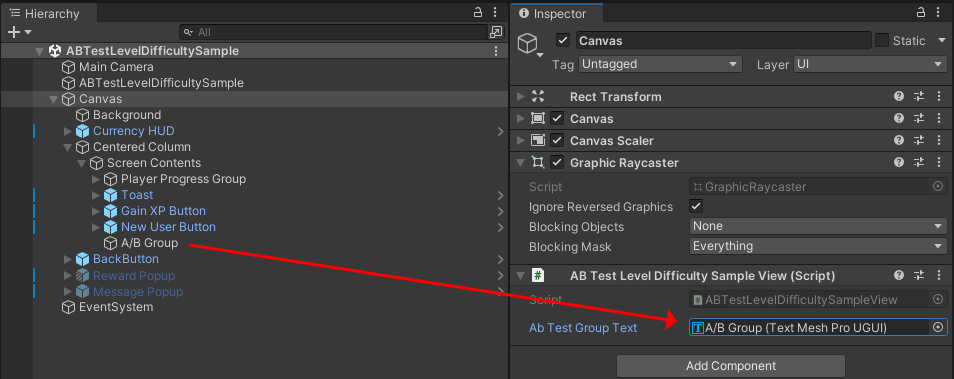
Task: Open Toast prefab via right arrow
Action: pos(500,195)
